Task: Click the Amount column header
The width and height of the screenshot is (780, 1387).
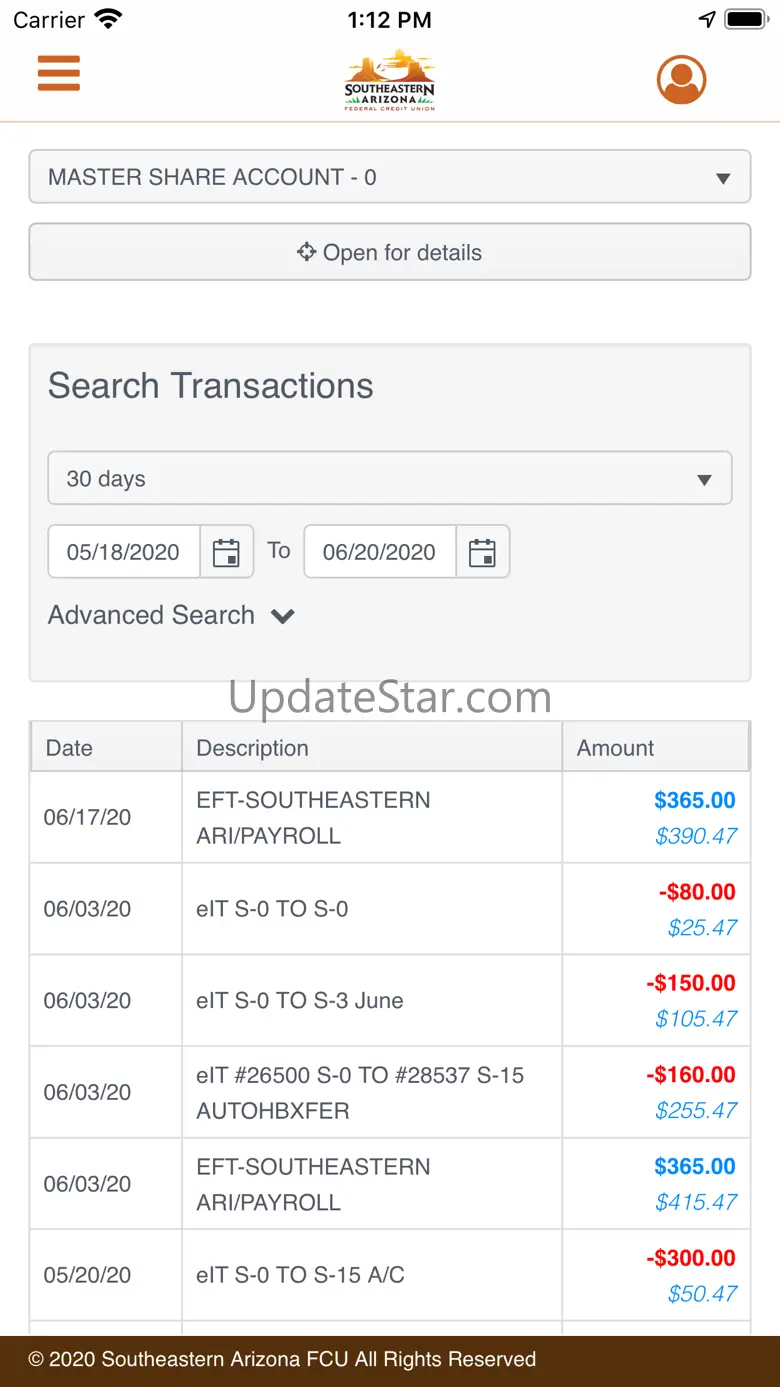Action: [x=616, y=748]
